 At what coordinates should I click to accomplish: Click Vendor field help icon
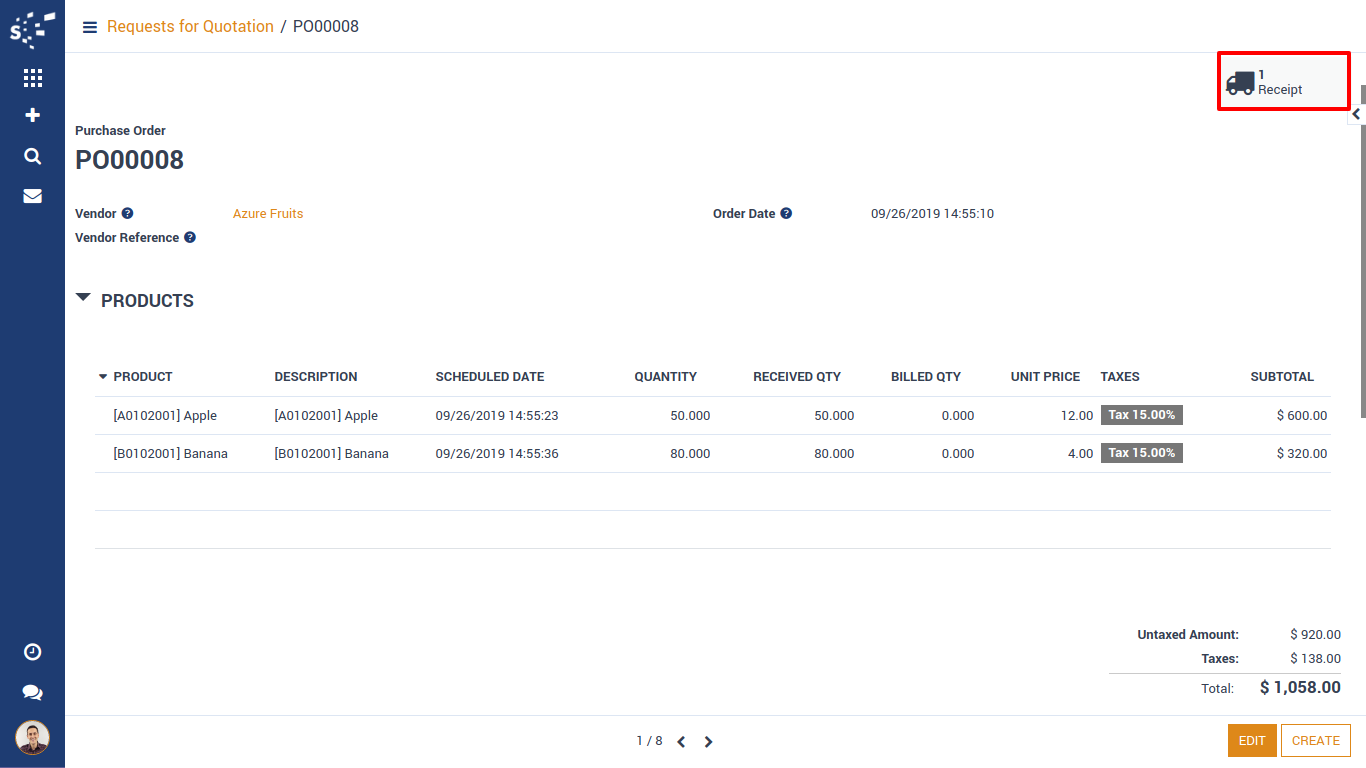127,214
